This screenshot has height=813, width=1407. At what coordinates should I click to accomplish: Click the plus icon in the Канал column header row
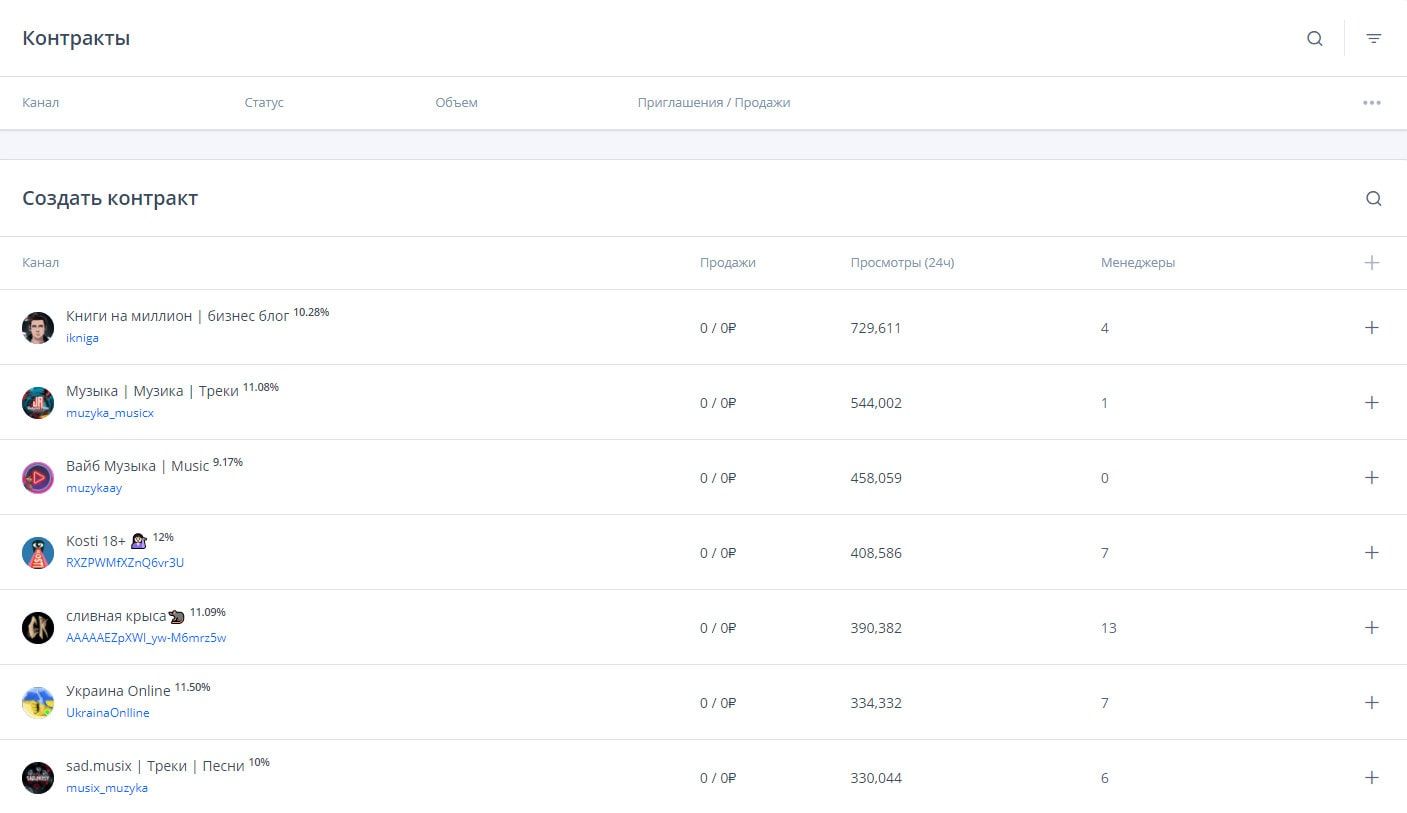1372,263
